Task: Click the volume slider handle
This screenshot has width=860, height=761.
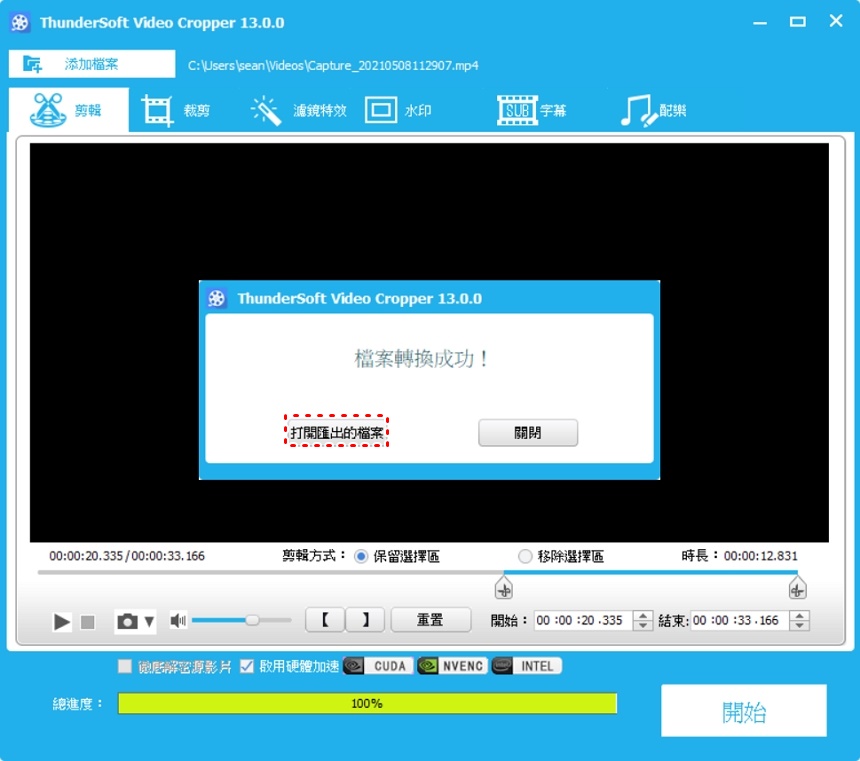Action: [x=252, y=620]
